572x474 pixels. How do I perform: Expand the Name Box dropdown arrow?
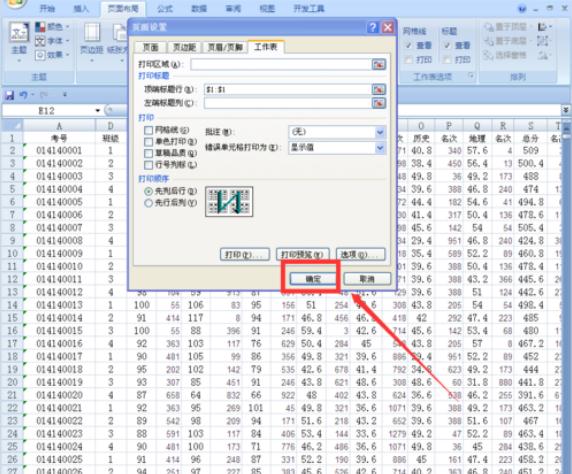point(98,111)
